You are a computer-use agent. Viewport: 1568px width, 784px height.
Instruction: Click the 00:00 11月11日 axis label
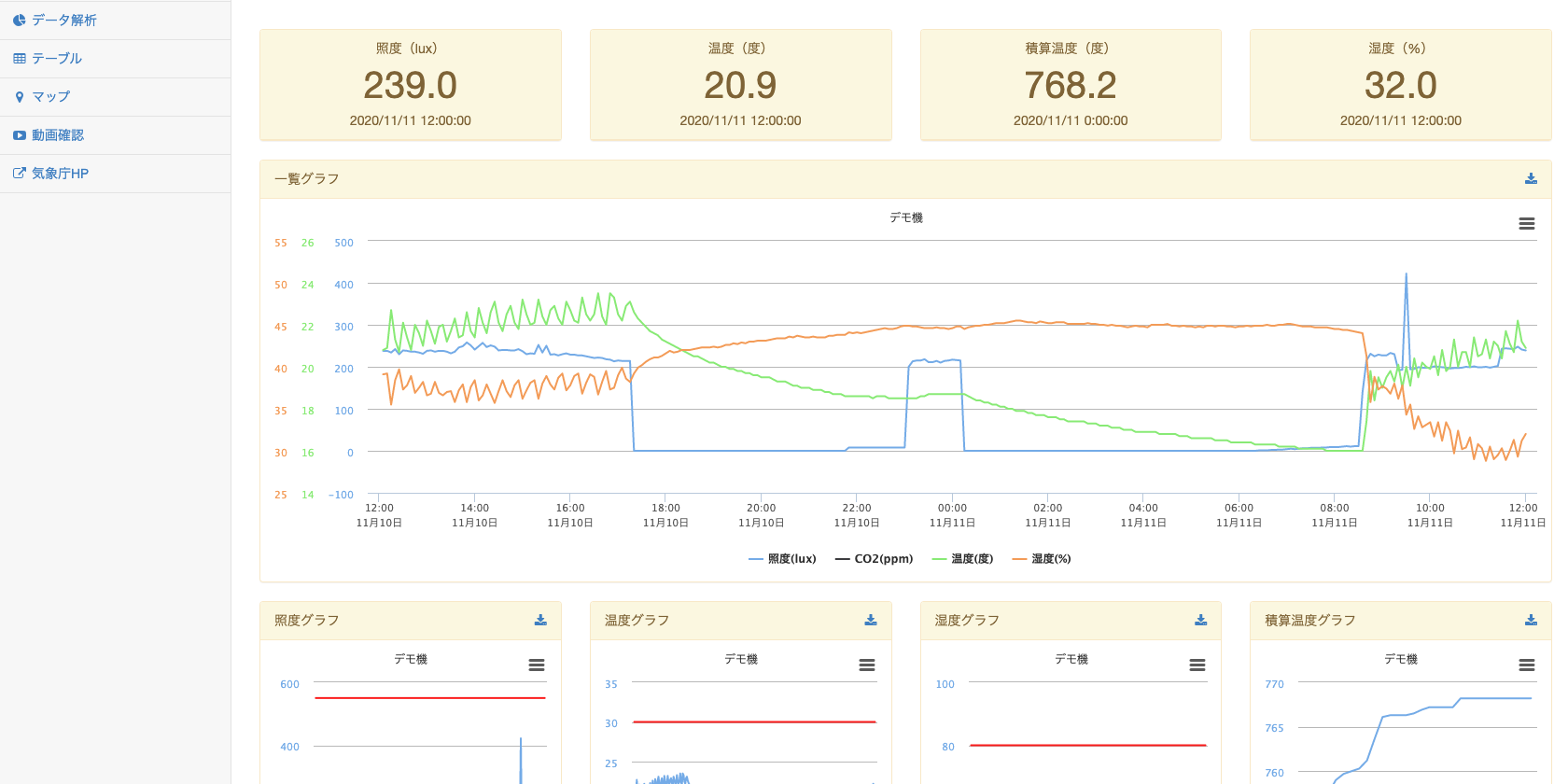(952, 515)
